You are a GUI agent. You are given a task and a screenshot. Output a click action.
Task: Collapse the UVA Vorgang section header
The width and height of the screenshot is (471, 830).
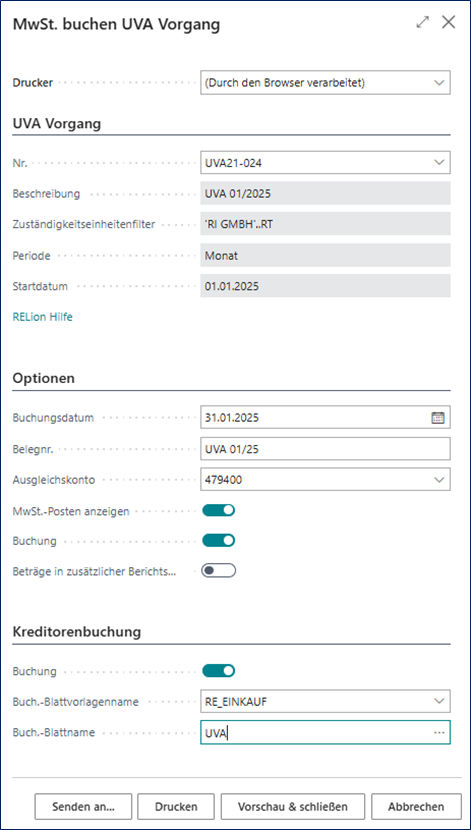(57, 124)
